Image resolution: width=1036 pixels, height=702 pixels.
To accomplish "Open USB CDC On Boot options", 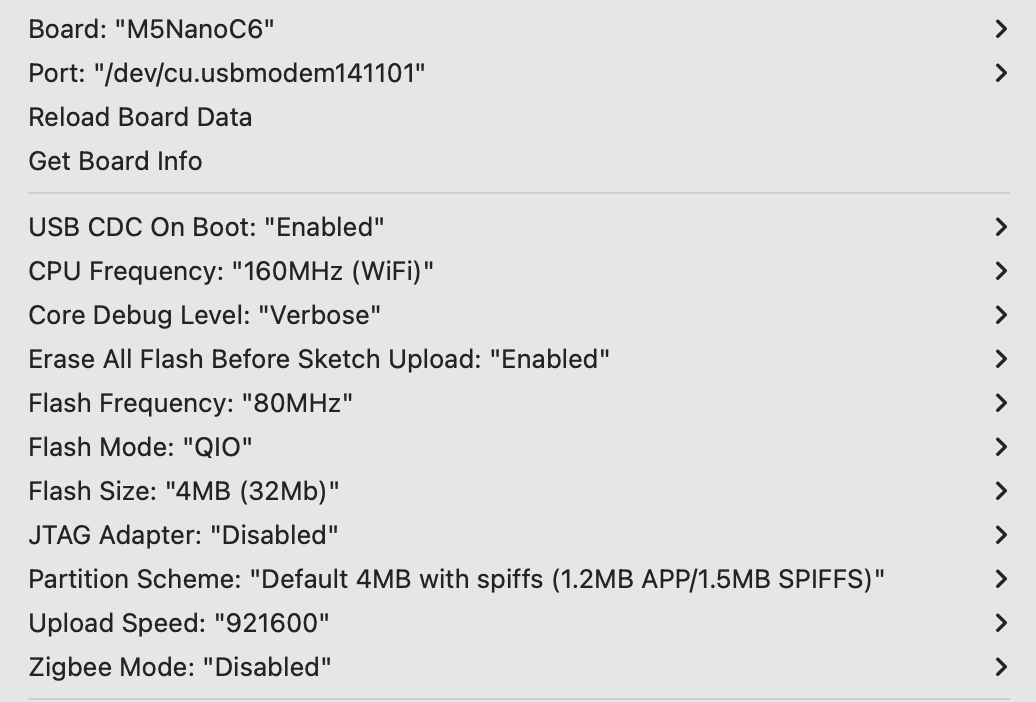I will coord(206,227).
